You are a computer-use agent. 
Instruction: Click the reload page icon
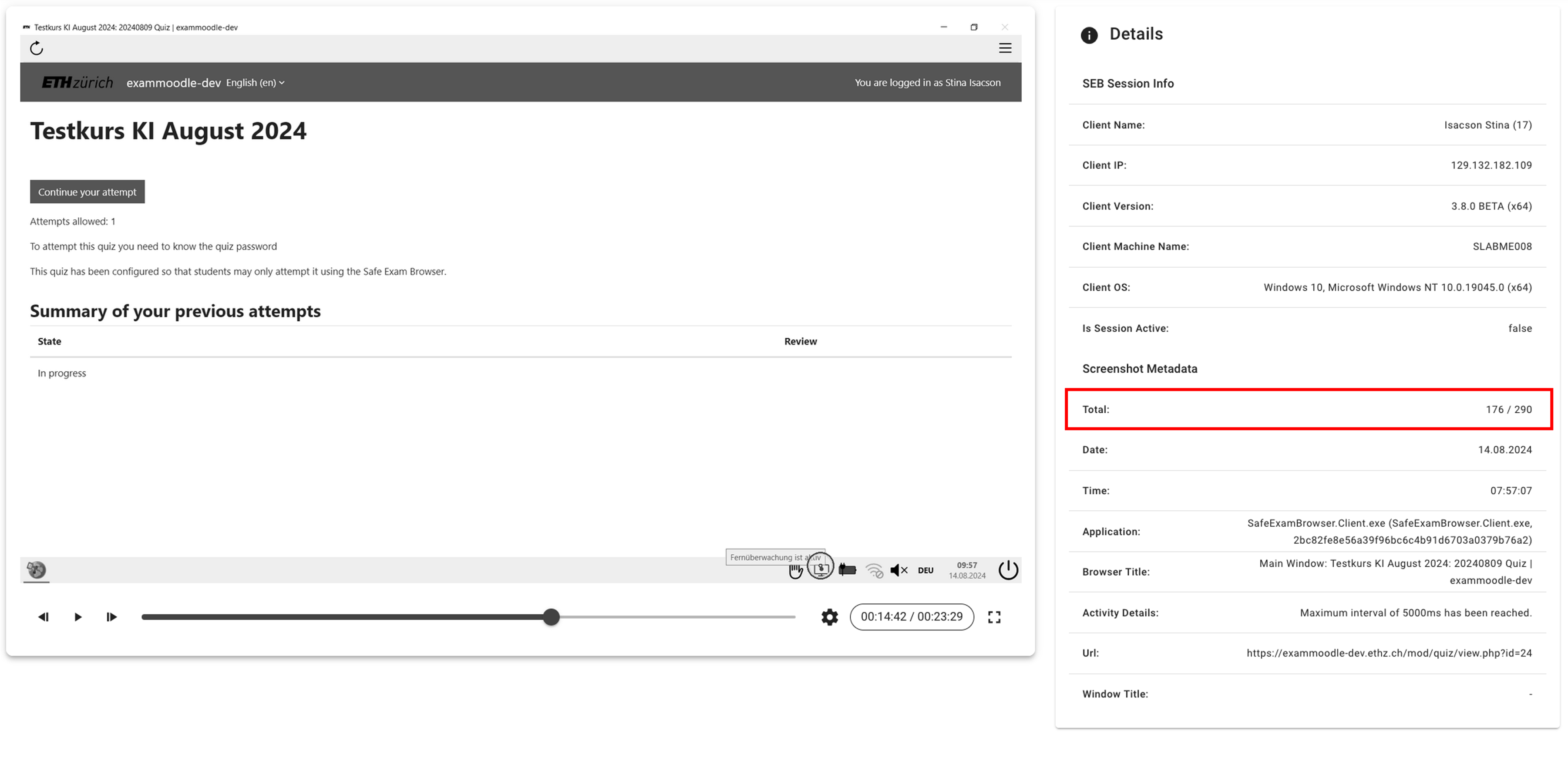pos(37,48)
